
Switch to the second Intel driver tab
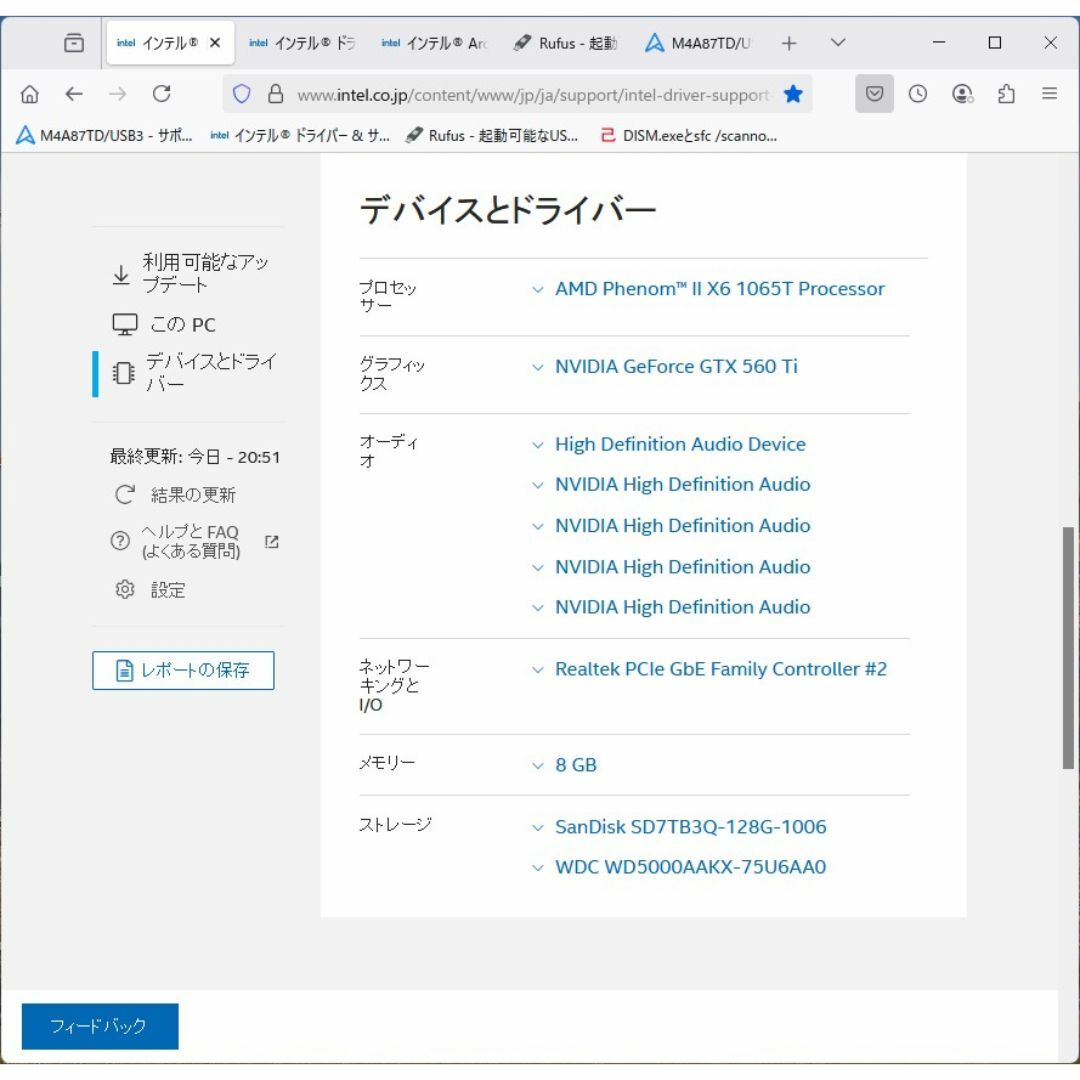coord(302,43)
